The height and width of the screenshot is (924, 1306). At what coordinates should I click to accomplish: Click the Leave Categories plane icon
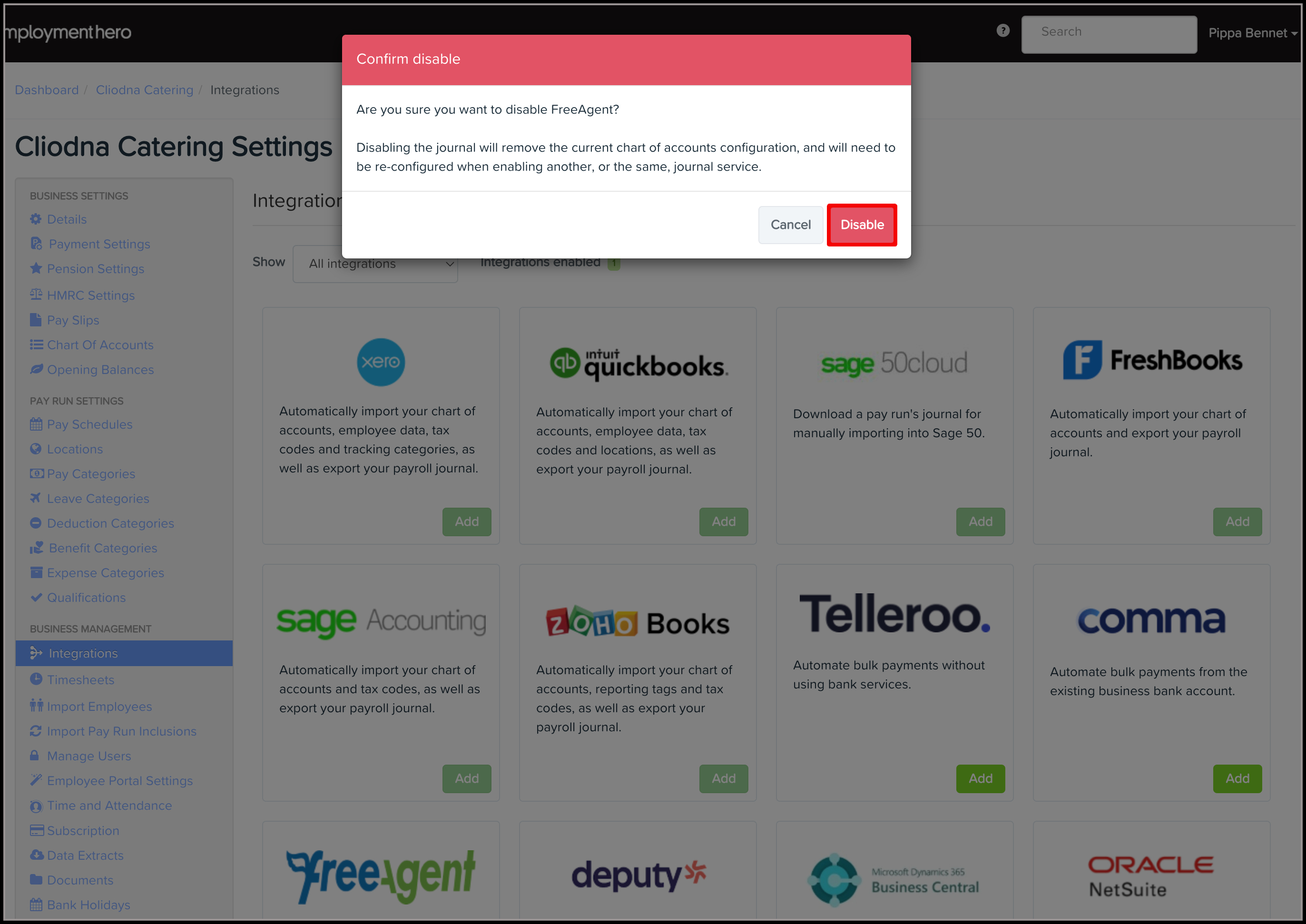click(x=36, y=498)
